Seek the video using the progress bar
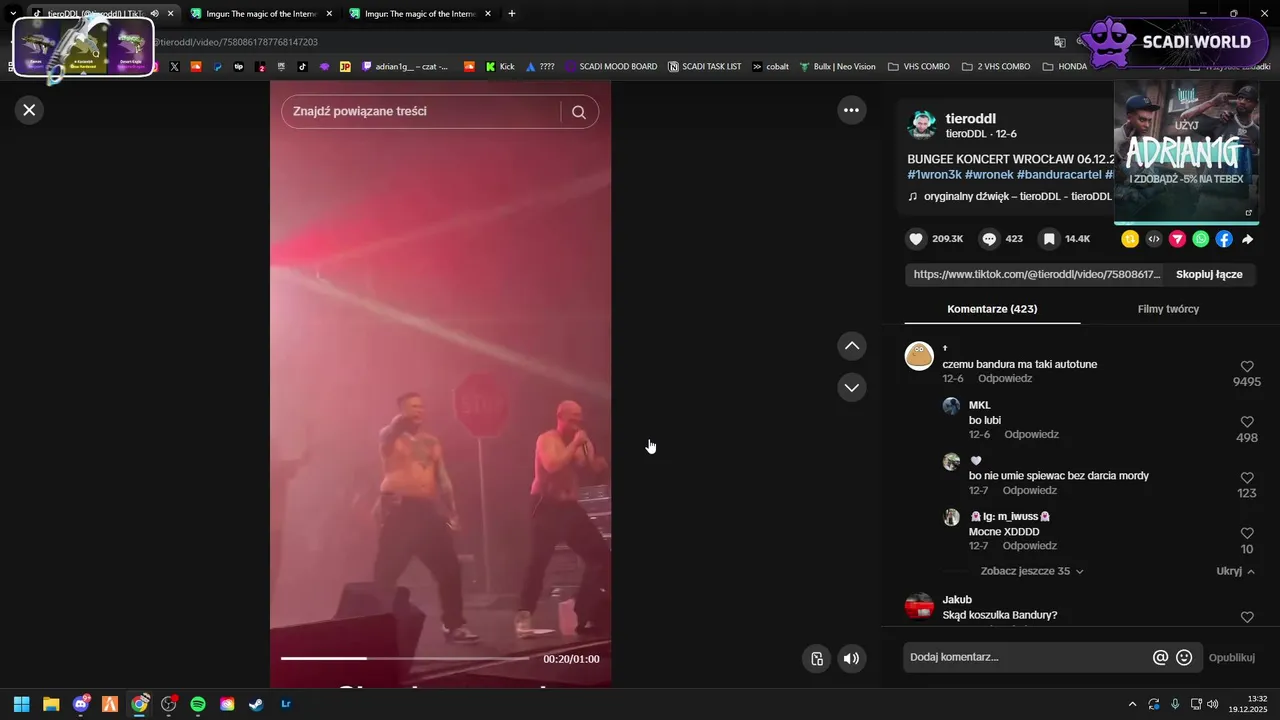This screenshot has width=1280, height=720. 404,658
